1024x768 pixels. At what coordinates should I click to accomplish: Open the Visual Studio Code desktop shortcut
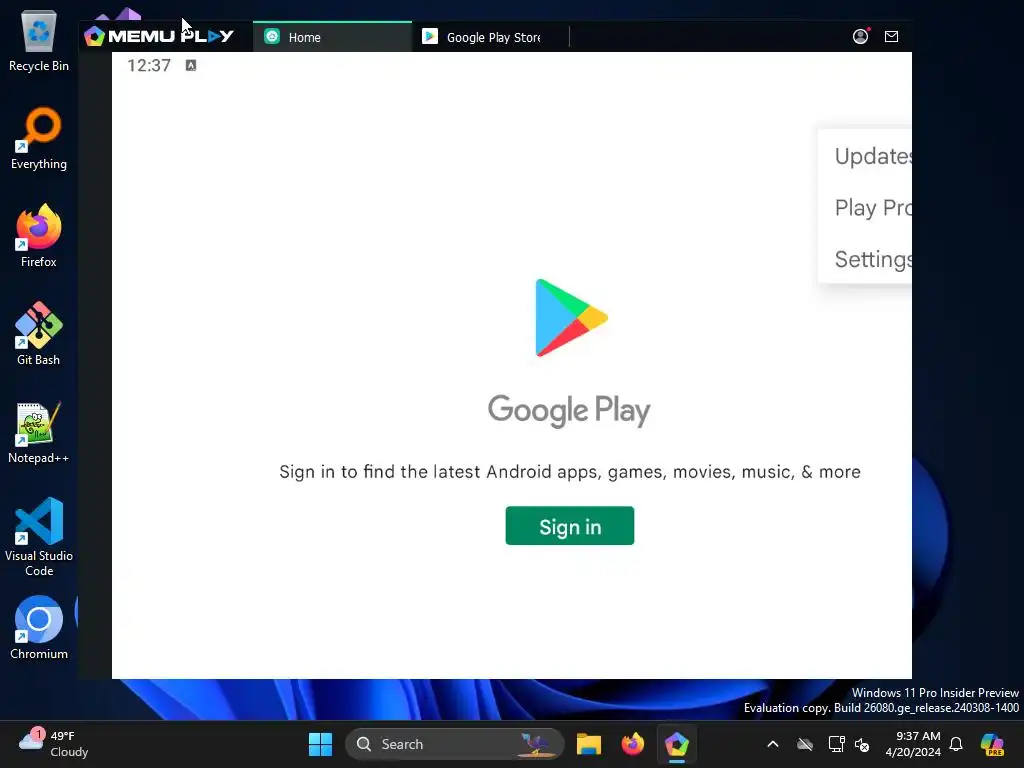39,537
